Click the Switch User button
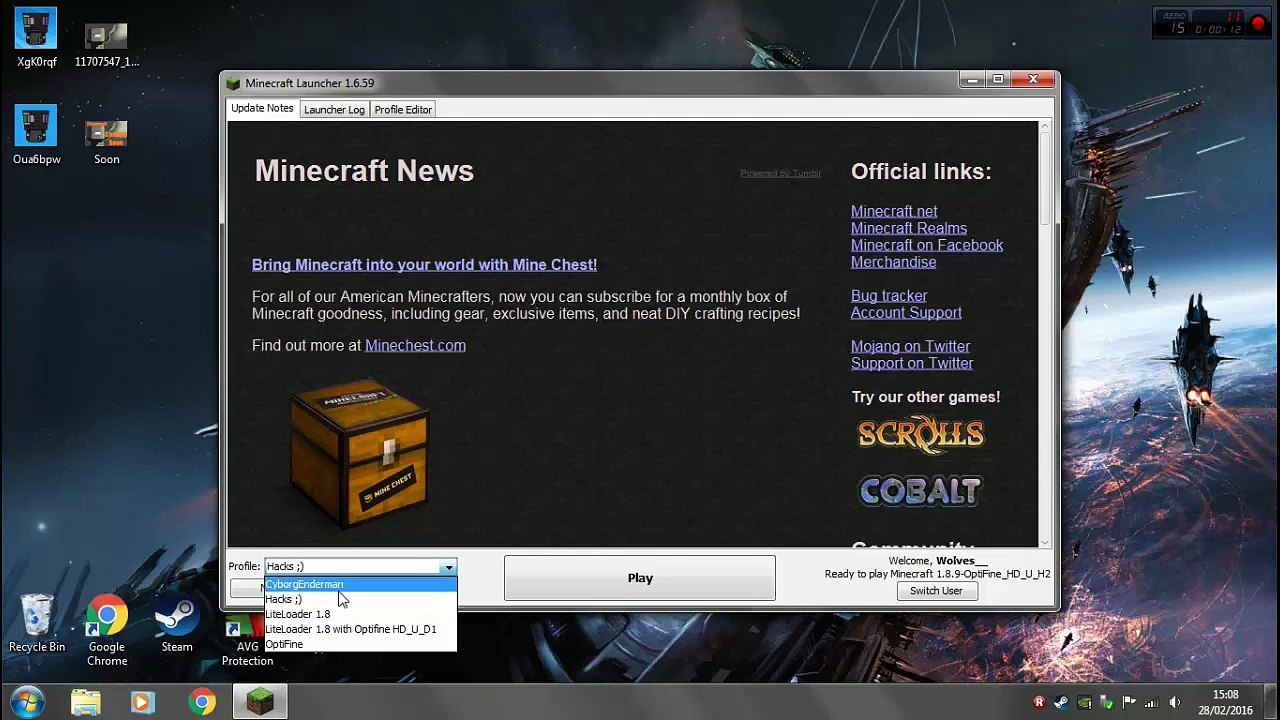The height and width of the screenshot is (720, 1280). 936,591
